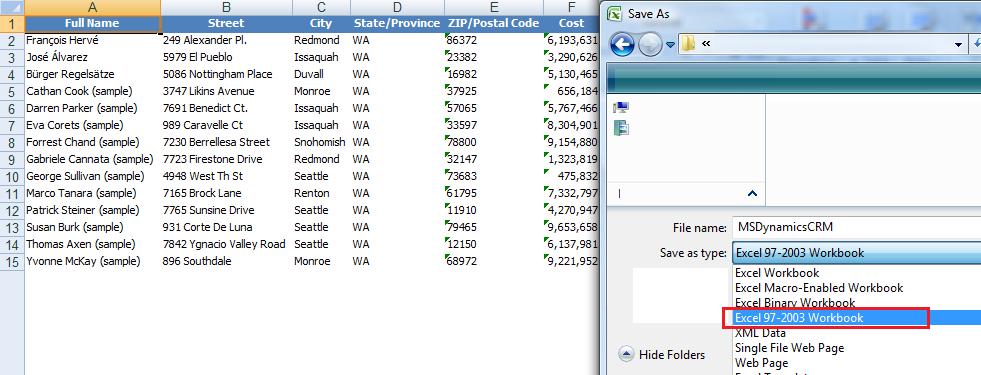Image resolution: width=981 pixels, height=375 pixels.
Task: Click Hide Folders button
Action: point(662,355)
